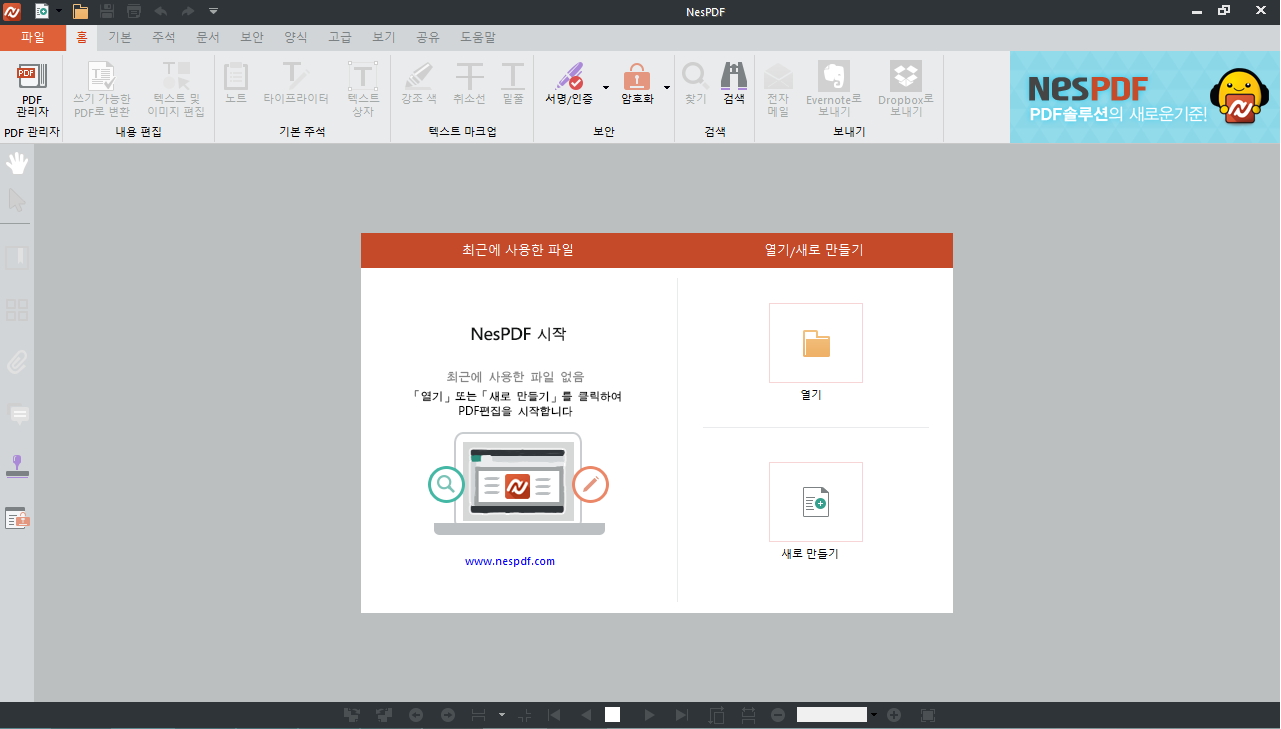This screenshot has height=729, width=1281.
Task: Open the page layout dropdown in status bar
Action: point(502,715)
